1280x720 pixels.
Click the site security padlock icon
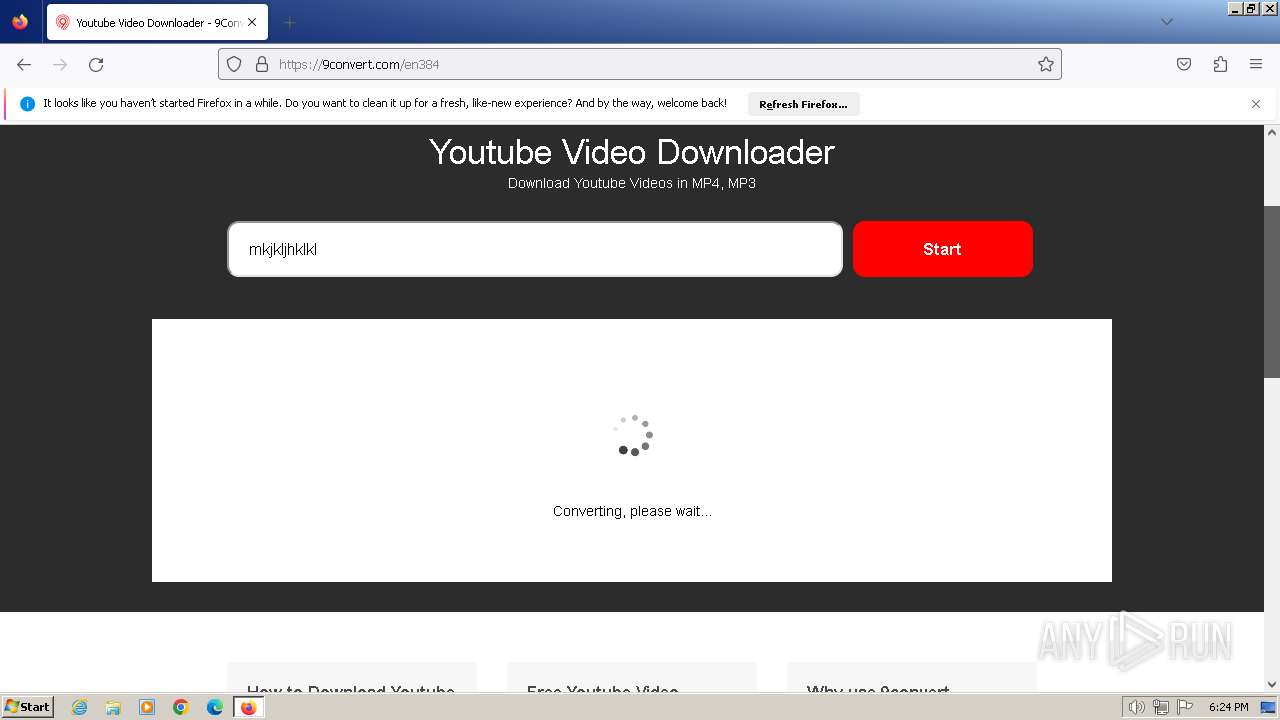point(262,64)
